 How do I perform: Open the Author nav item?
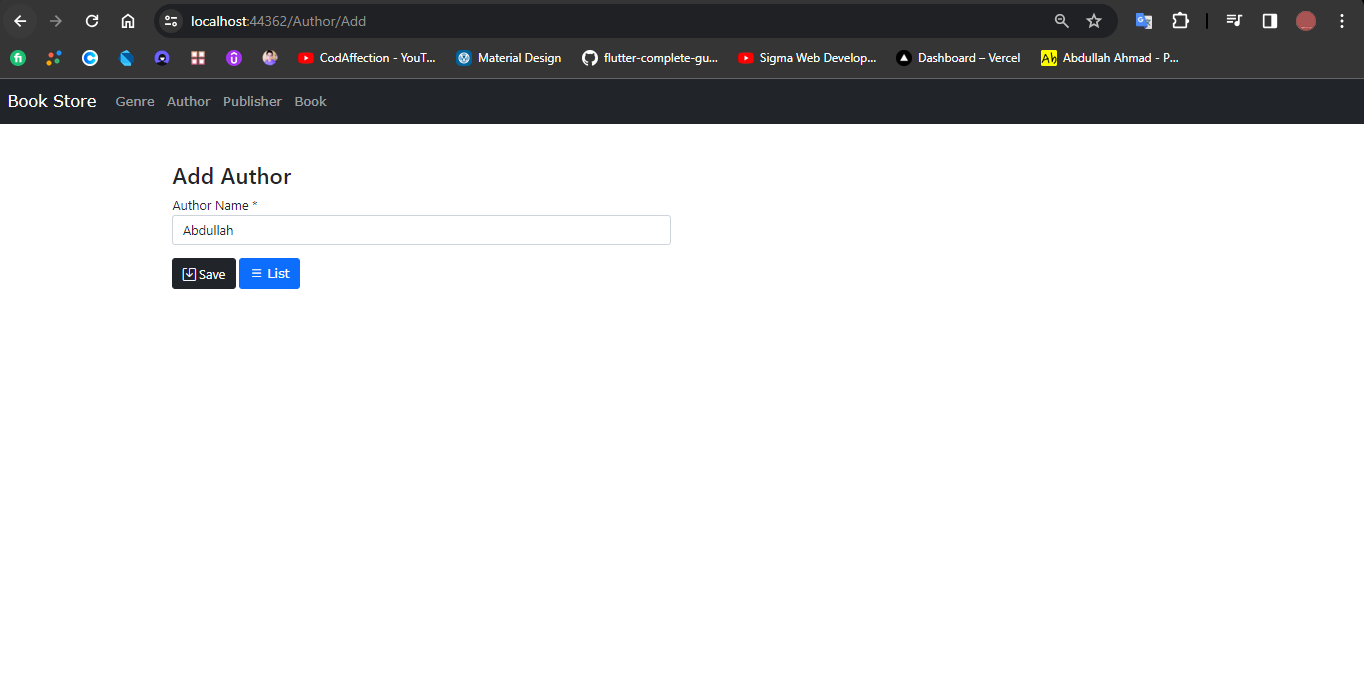[x=189, y=101]
